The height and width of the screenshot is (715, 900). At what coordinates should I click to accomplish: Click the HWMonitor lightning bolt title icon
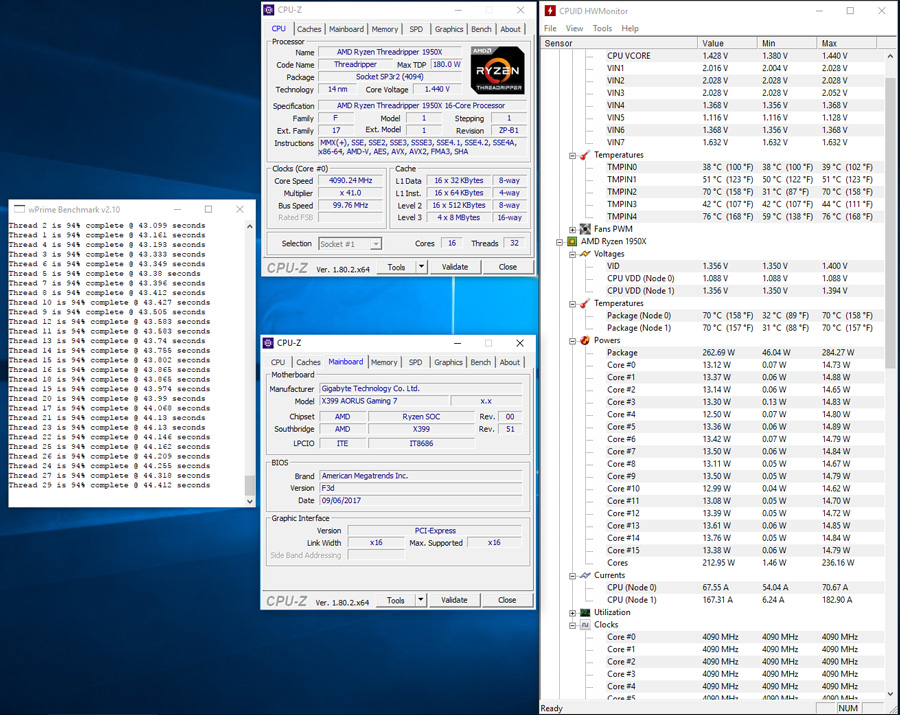tap(552, 10)
